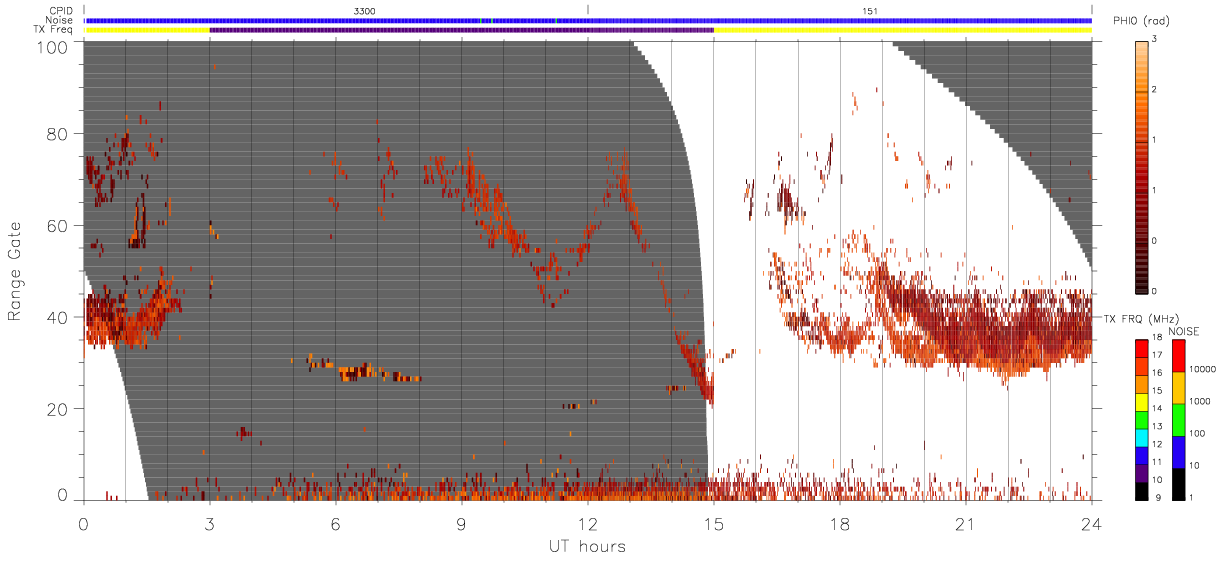Click the blue Noise strip at the top
This screenshot has width=1228, height=567.
(x=588, y=20)
